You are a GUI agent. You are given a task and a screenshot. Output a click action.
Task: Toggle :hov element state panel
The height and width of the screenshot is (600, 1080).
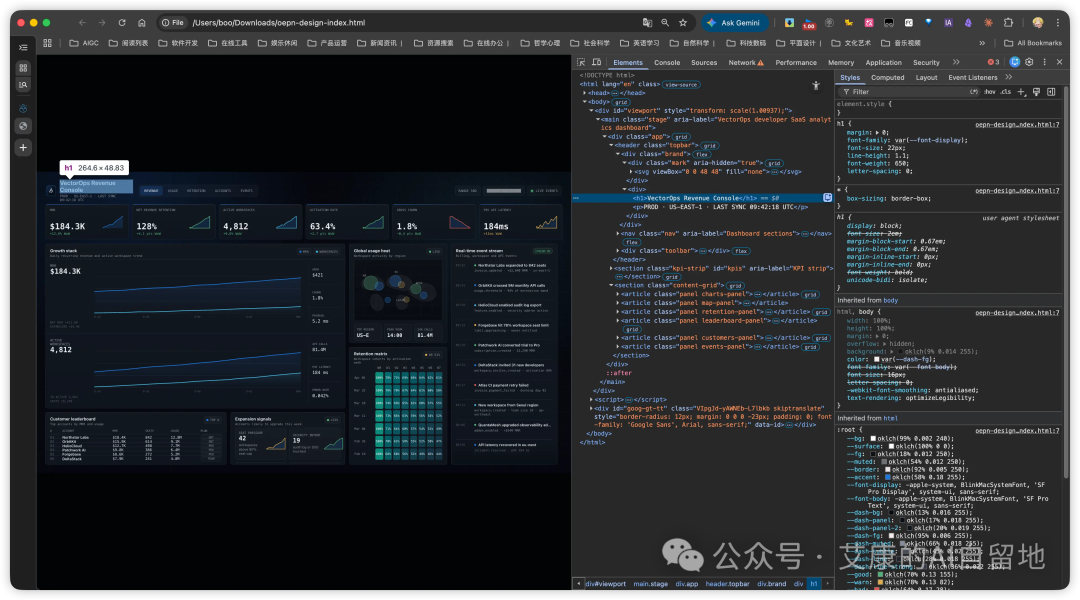(x=990, y=92)
